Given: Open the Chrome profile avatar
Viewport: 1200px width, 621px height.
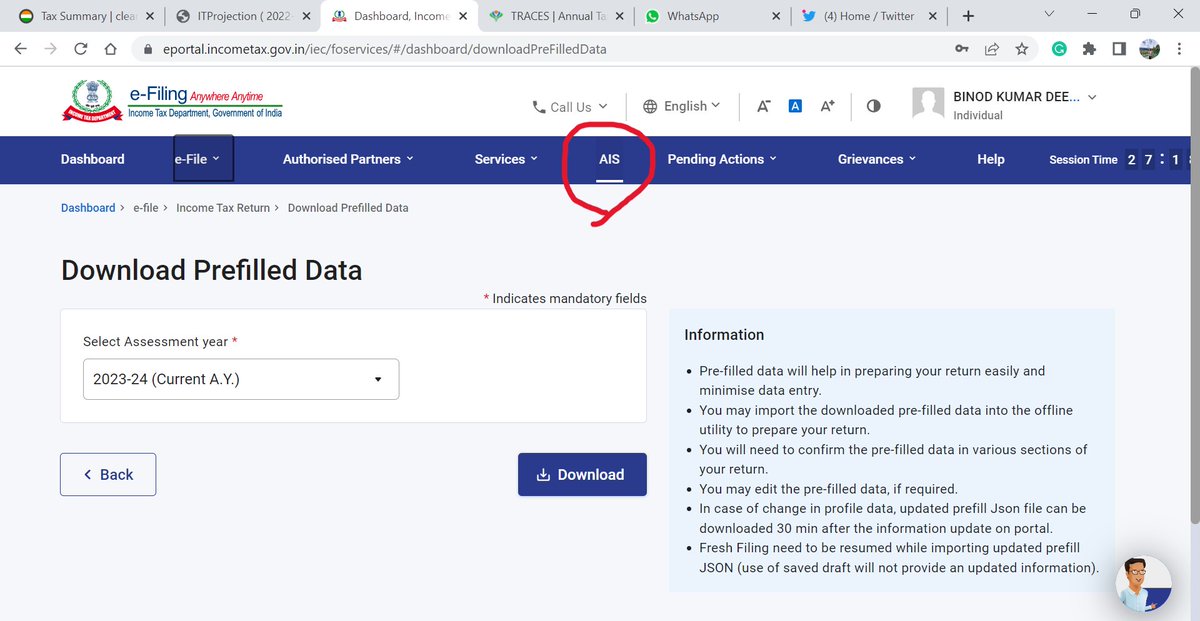Looking at the screenshot, I should (1149, 49).
